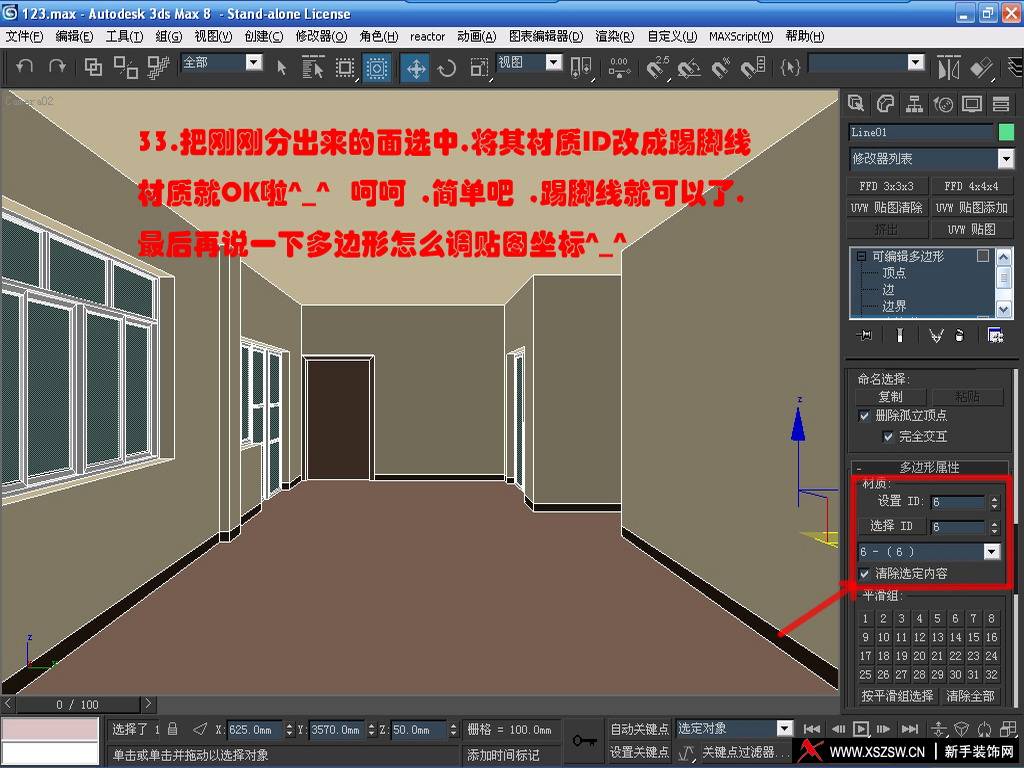Click the UVW 贴图添加 button
The height and width of the screenshot is (768, 1024).
(x=971, y=208)
